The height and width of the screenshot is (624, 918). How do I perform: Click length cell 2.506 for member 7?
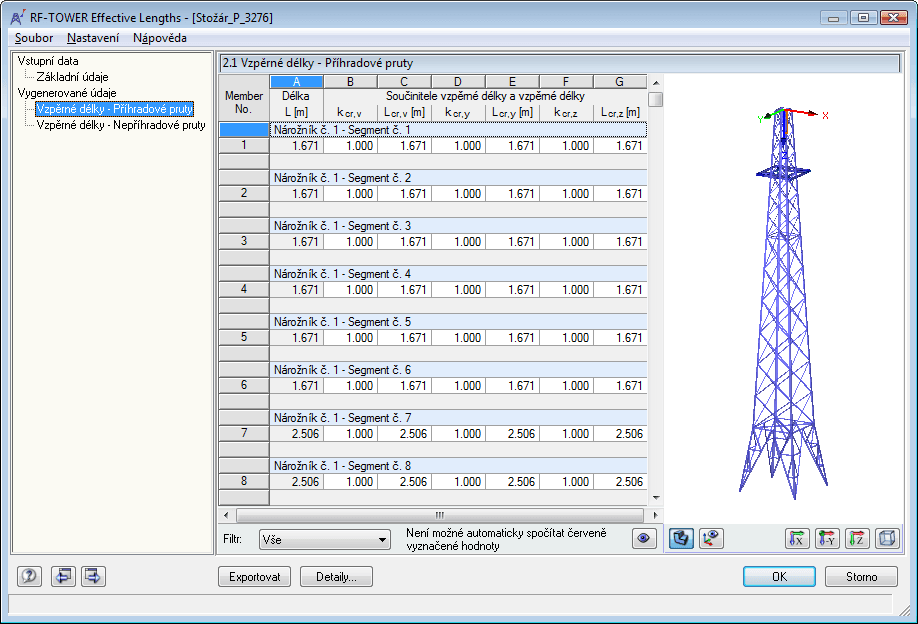point(297,434)
